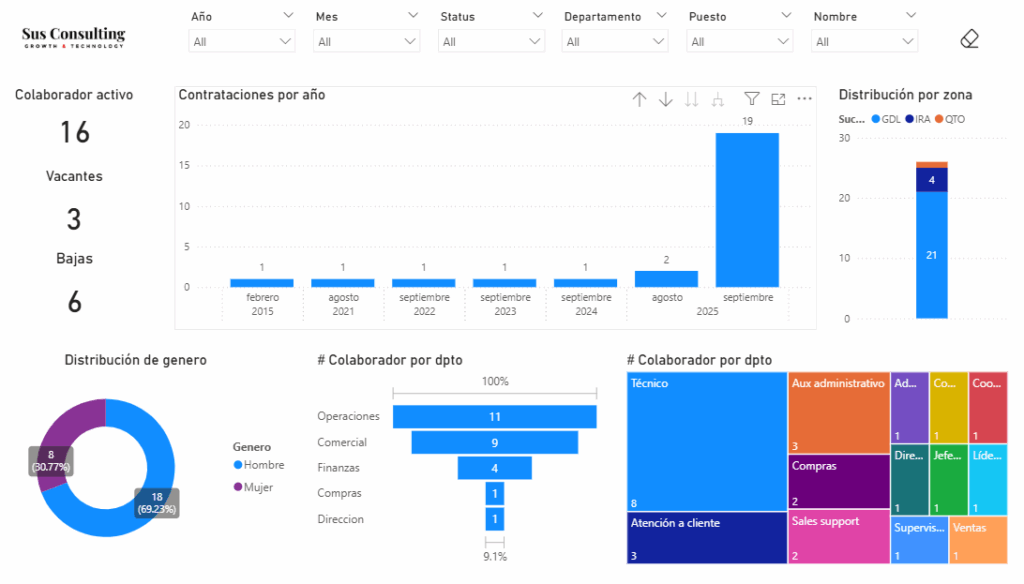Select the septiembre 2025 bar with value 19

(747, 210)
